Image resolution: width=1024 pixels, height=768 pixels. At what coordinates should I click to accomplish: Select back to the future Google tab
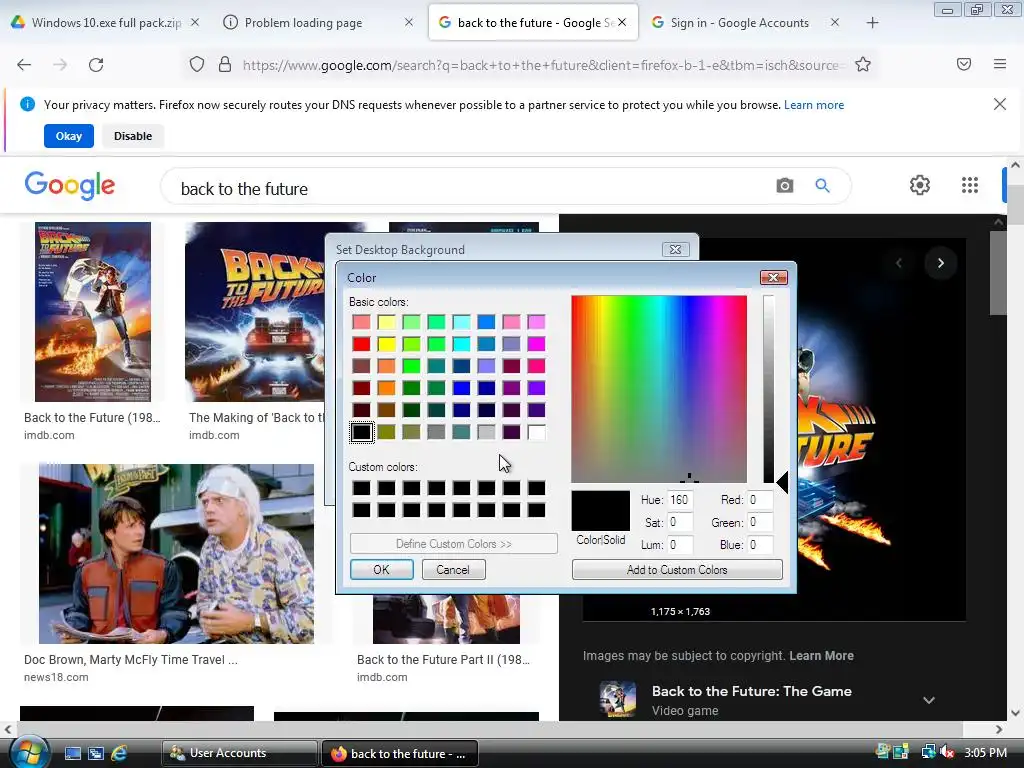[533, 23]
